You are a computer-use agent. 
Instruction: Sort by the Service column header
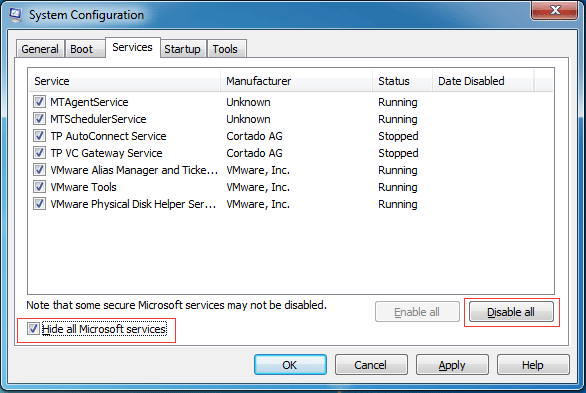tap(124, 81)
